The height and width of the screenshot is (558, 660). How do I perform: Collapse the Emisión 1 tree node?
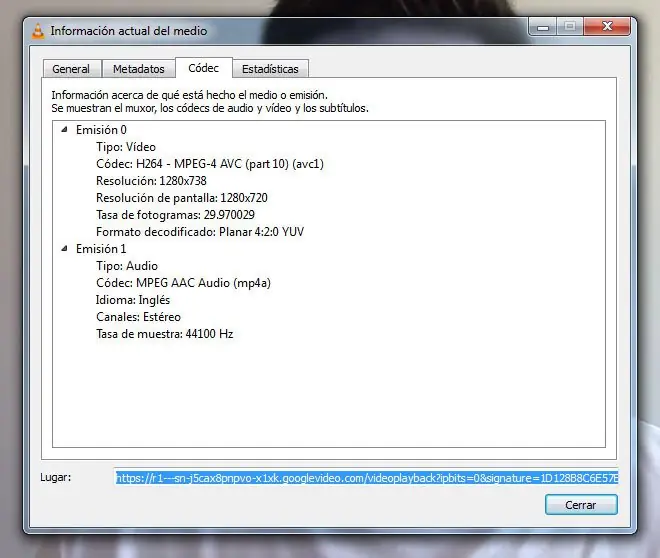[x=64, y=249]
